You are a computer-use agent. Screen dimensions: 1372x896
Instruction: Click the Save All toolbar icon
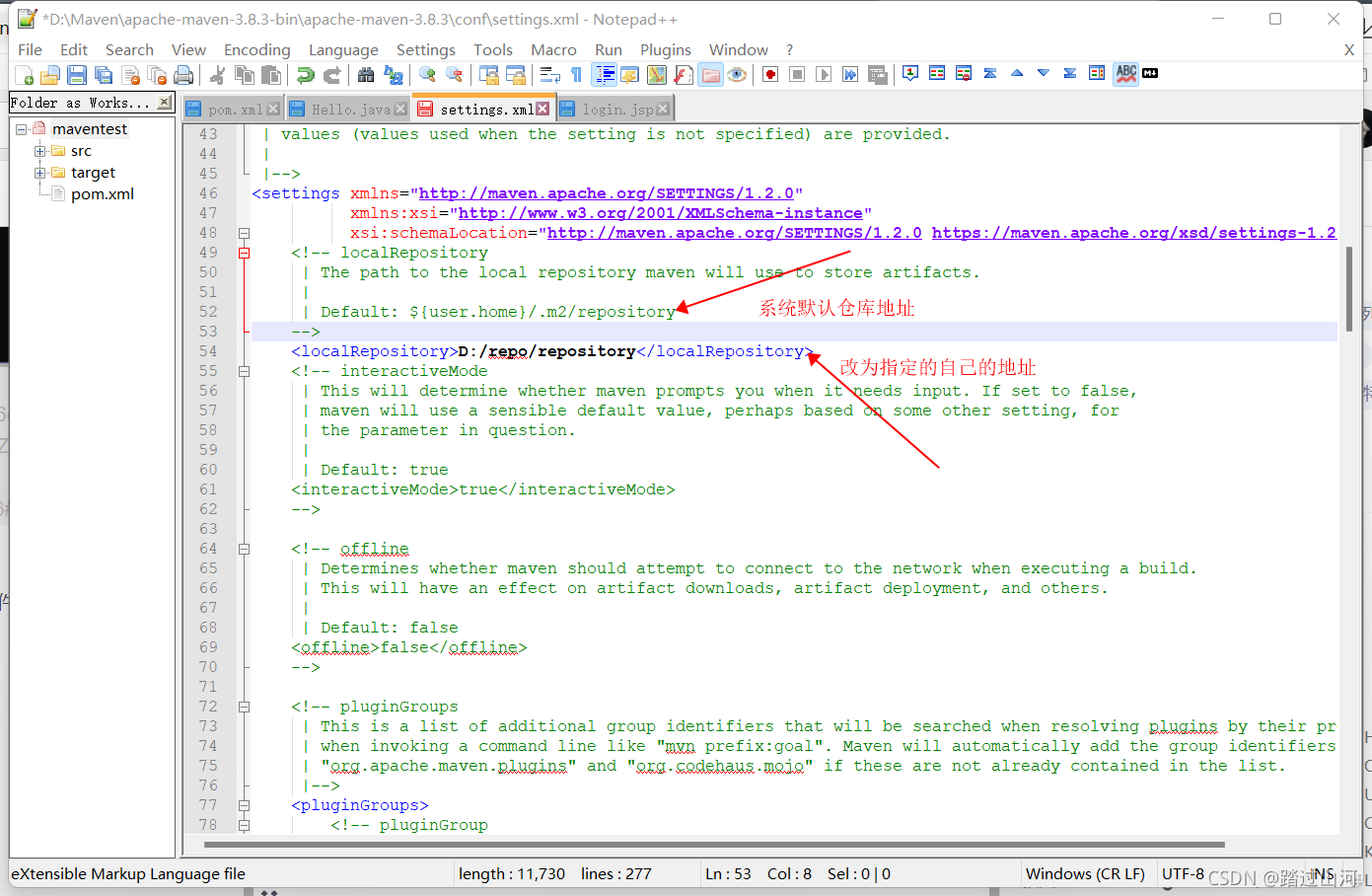pos(104,75)
